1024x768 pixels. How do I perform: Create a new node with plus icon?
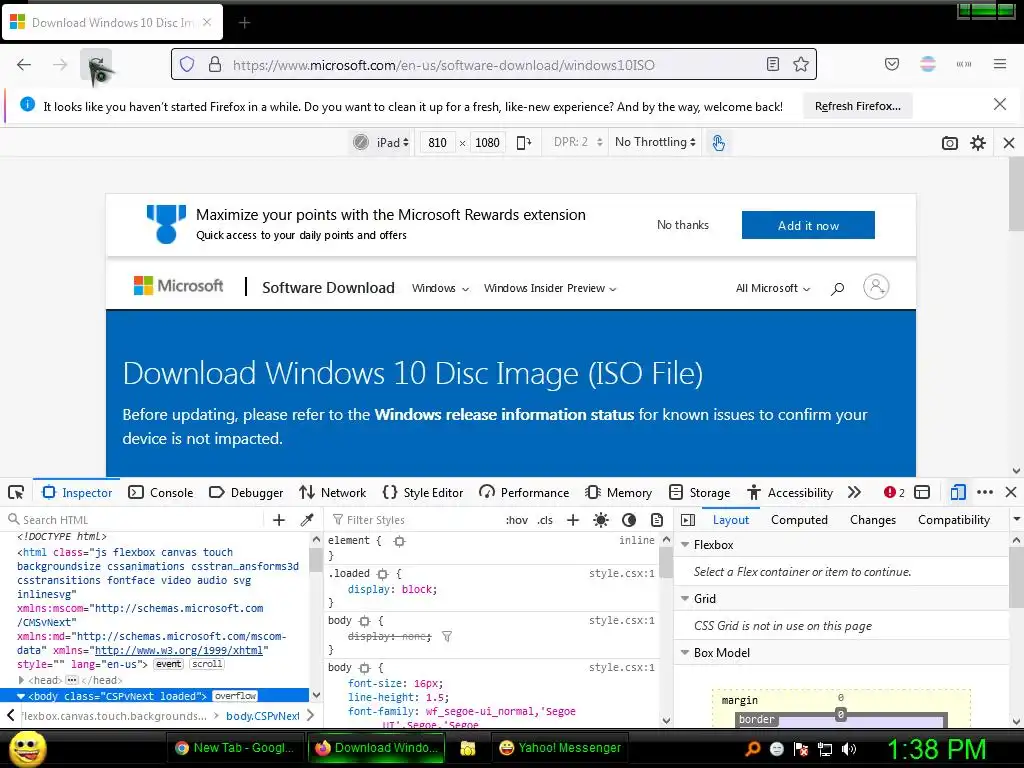click(279, 520)
